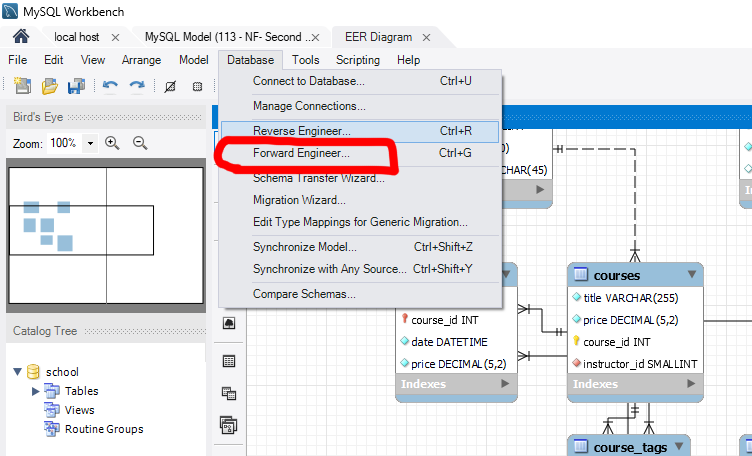The image size is (752, 456).
Task: Open the Arrange menu
Action: click(x=141, y=60)
